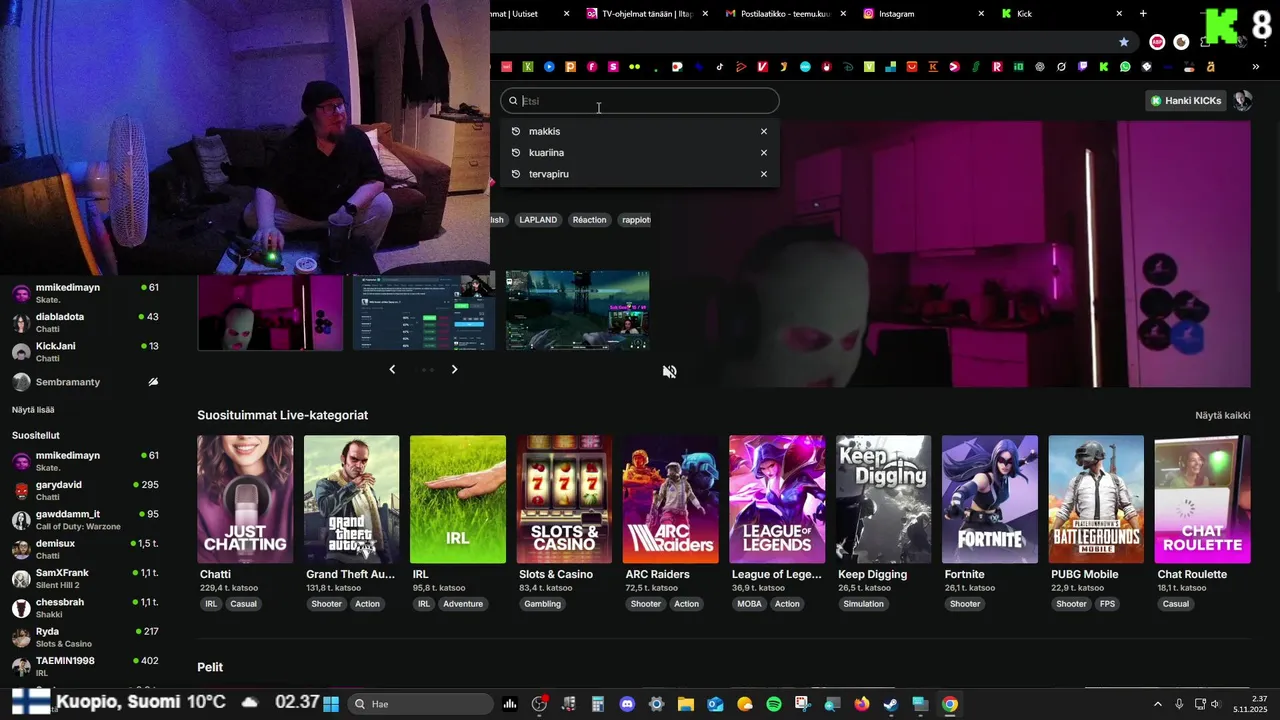1280x720 pixels.
Task: Open the WhatsApp bookmark icon
Action: [1125, 67]
